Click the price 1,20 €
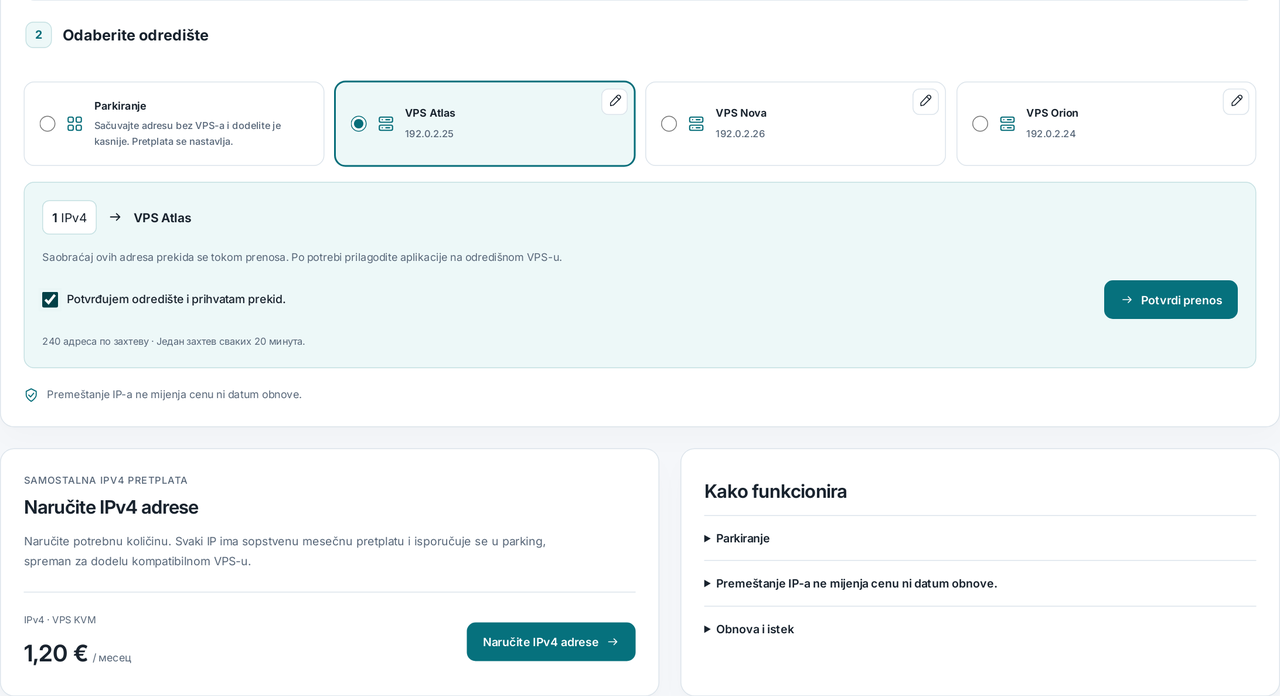This screenshot has width=1280, height=696. click(x=56, y=653)
